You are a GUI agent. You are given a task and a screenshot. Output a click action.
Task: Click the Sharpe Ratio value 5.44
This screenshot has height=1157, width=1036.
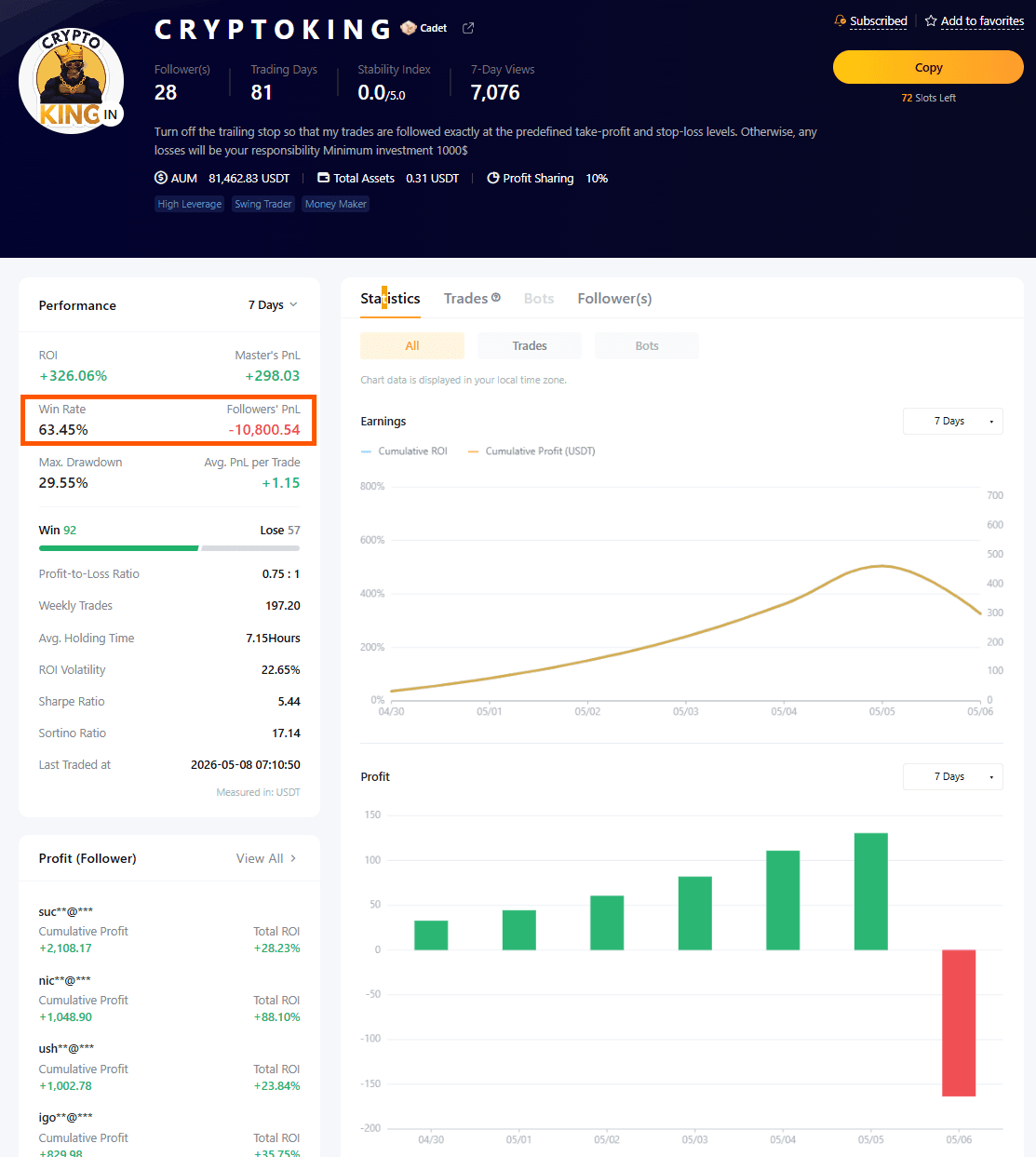(x=289, y=701)
